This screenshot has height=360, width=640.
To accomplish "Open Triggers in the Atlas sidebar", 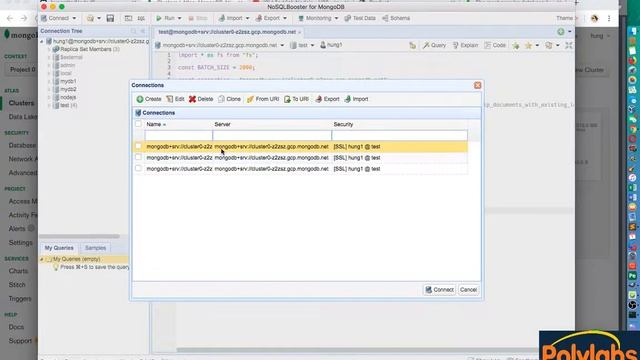I will [20, 299].
